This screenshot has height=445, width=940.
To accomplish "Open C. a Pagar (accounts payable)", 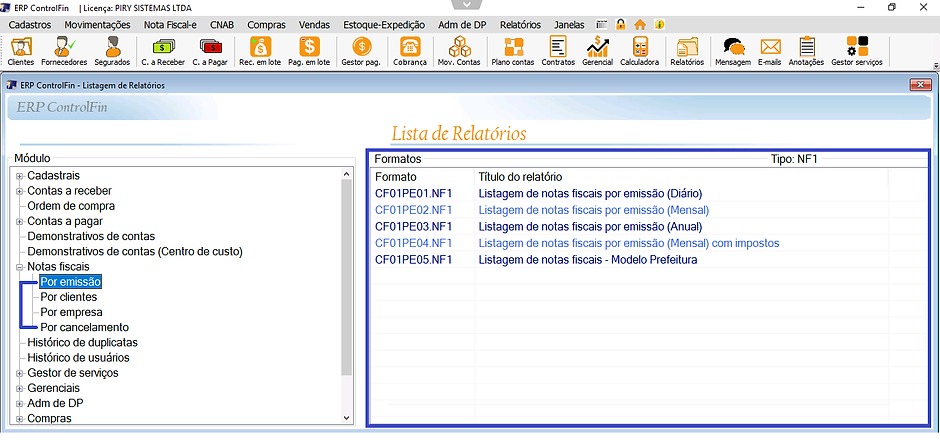I will (x=210, y=51).
